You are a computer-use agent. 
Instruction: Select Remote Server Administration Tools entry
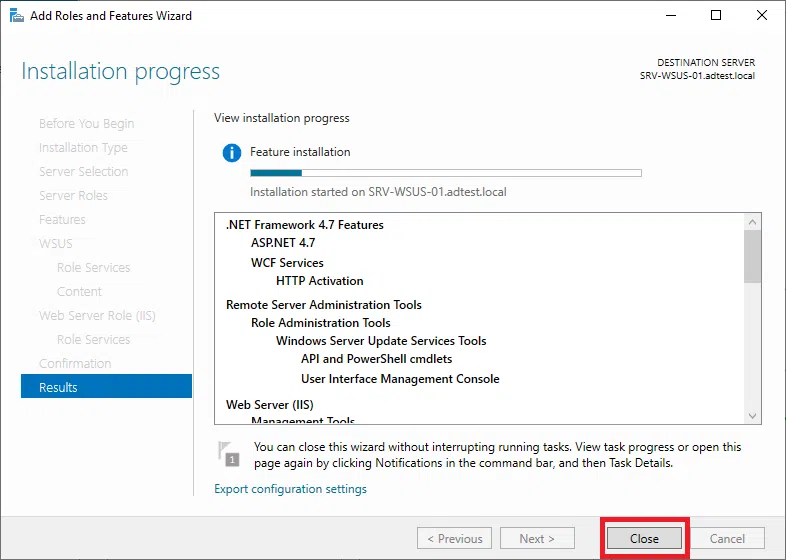[x=323, y=305]
